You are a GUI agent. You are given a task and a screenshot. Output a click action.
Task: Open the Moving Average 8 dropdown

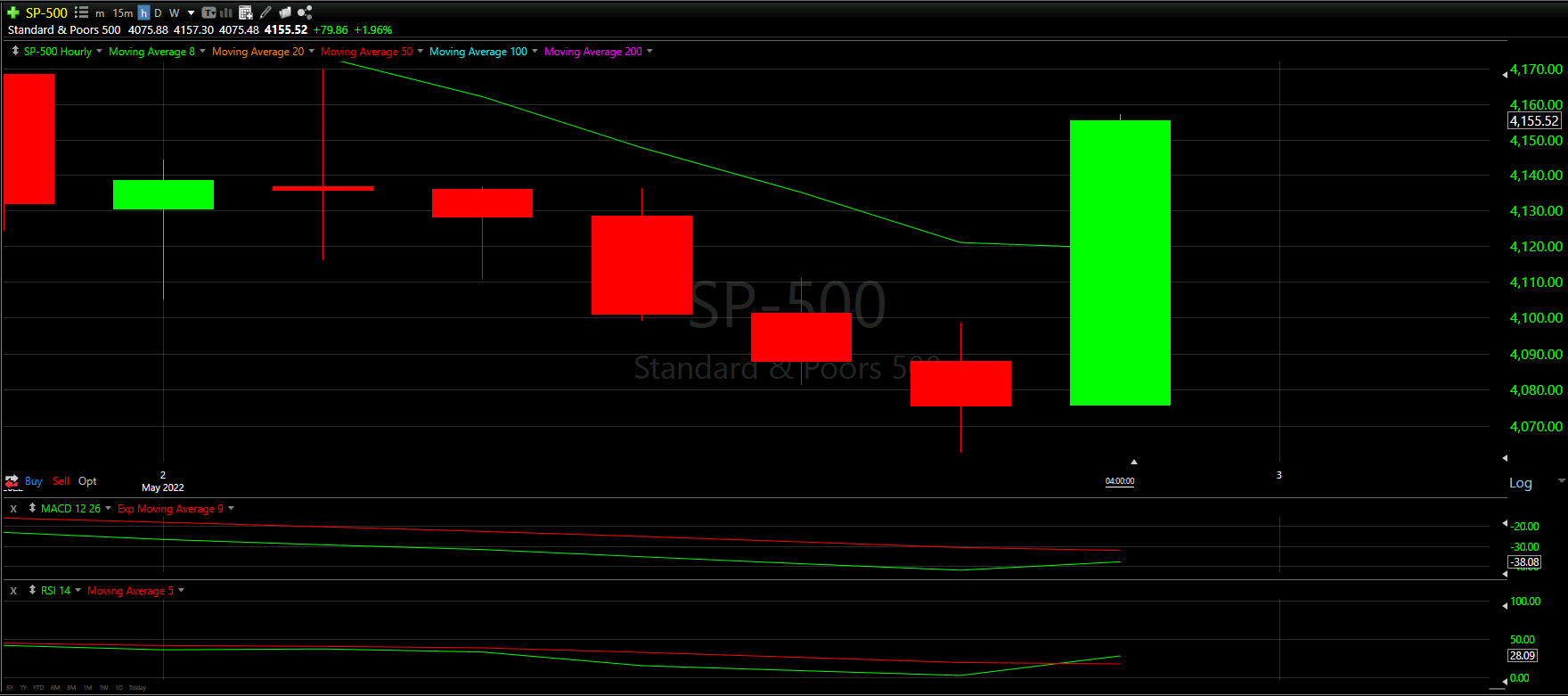point(202,51)
